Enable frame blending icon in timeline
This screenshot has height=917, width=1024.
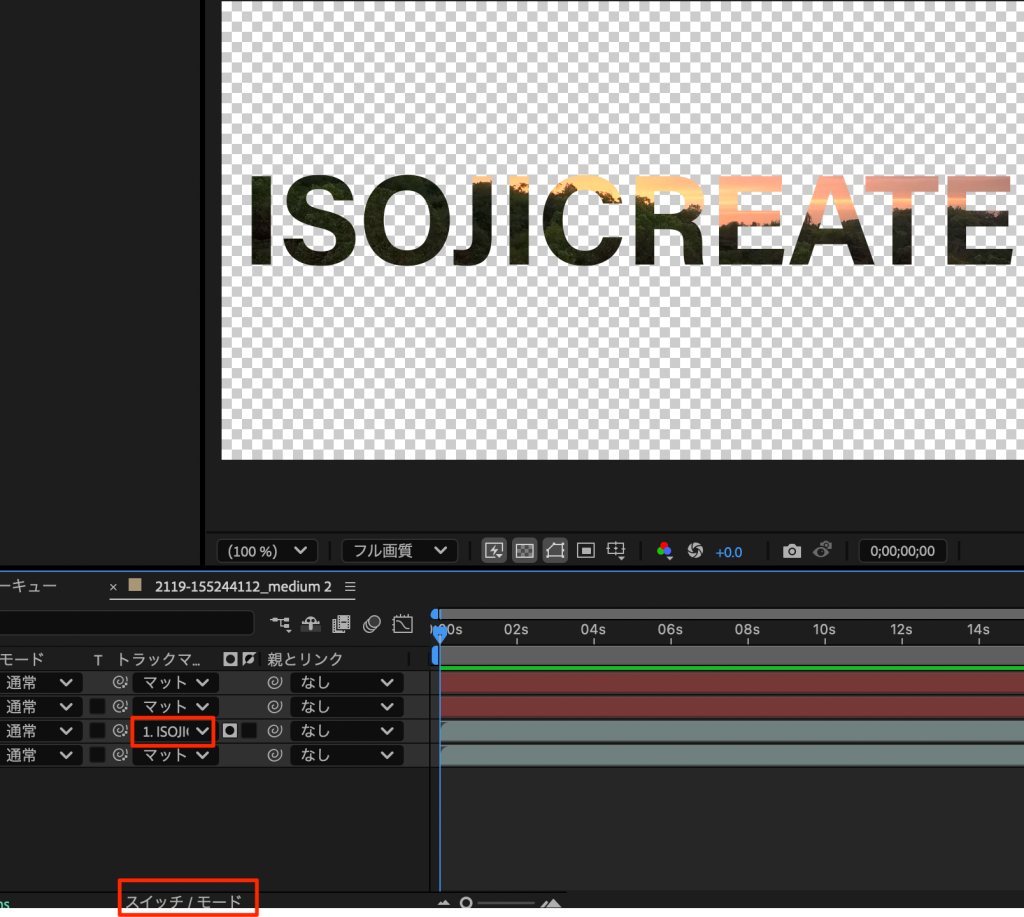342,624
